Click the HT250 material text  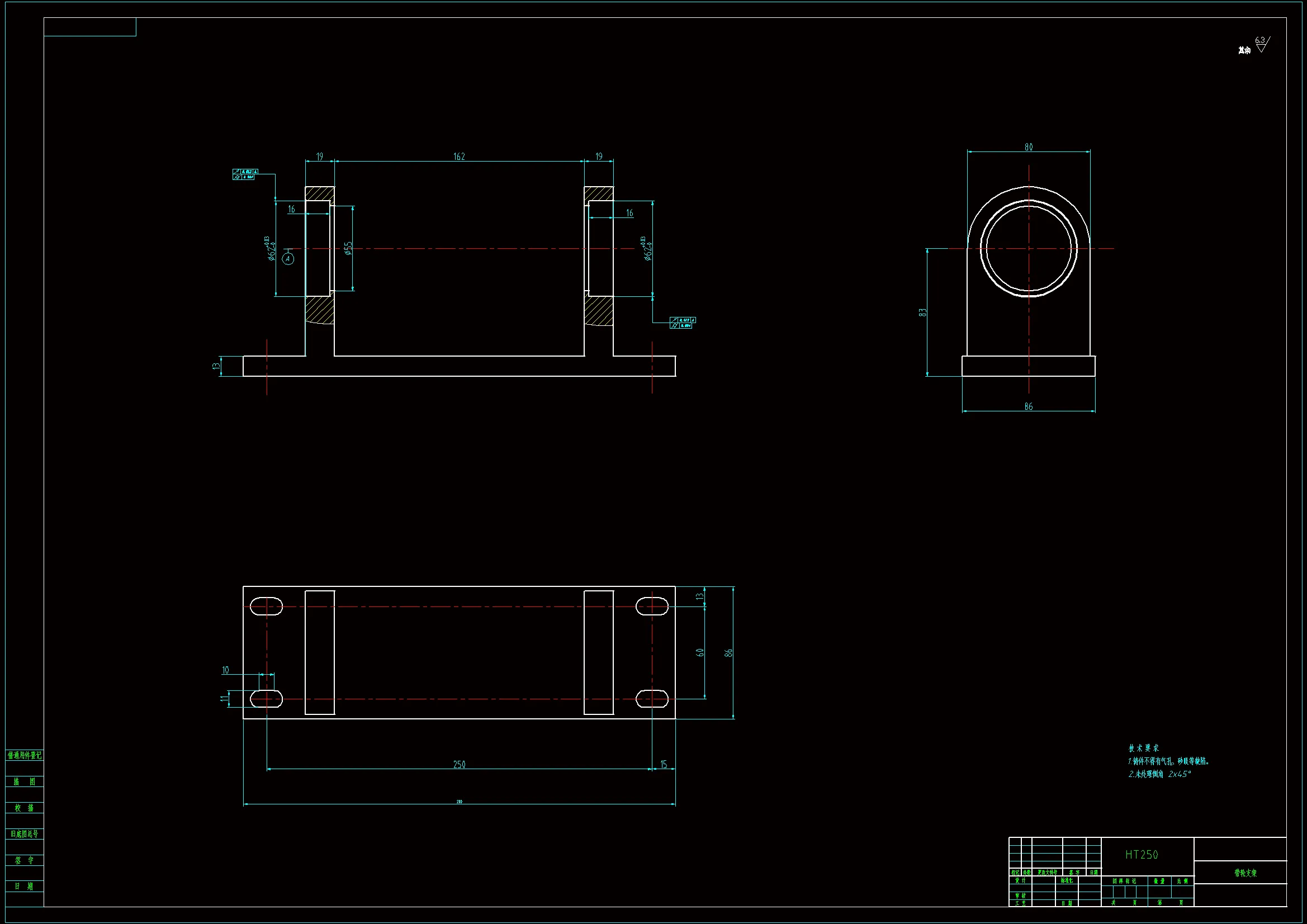pos(1142,855)
